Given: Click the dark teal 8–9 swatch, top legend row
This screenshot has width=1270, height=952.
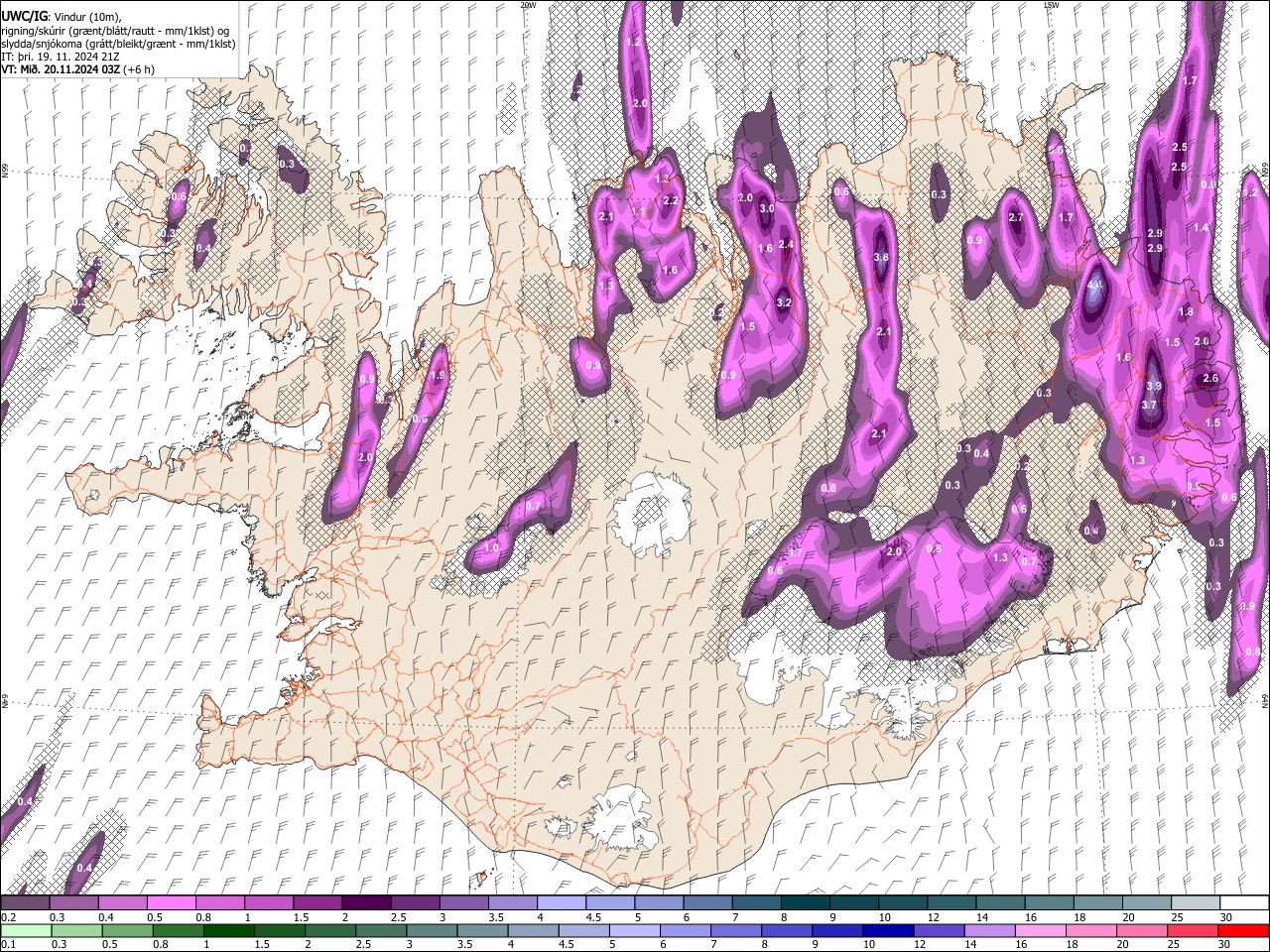Looking at the screenshot, I should (806, 903).
